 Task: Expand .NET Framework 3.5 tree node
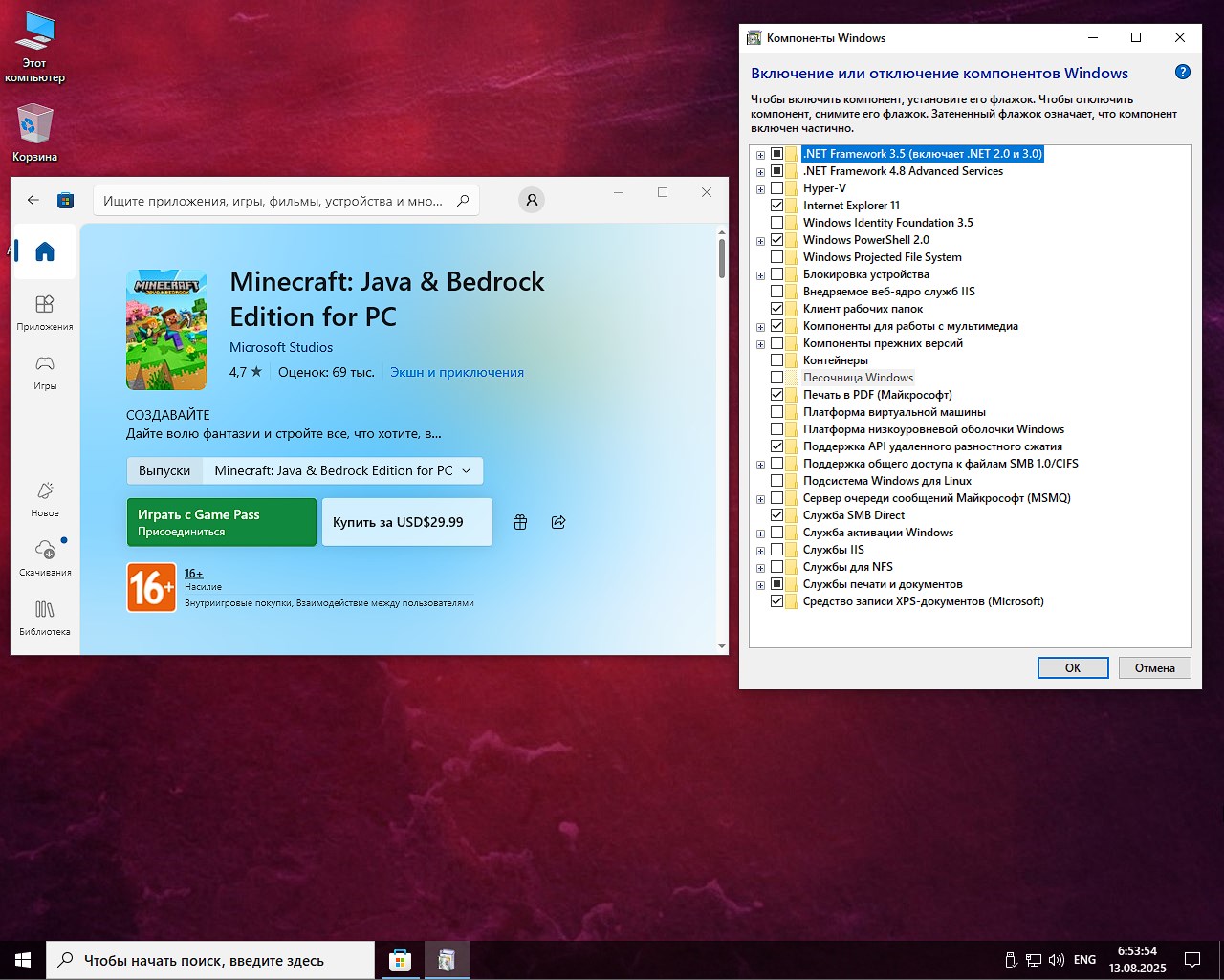pos(760,155)
